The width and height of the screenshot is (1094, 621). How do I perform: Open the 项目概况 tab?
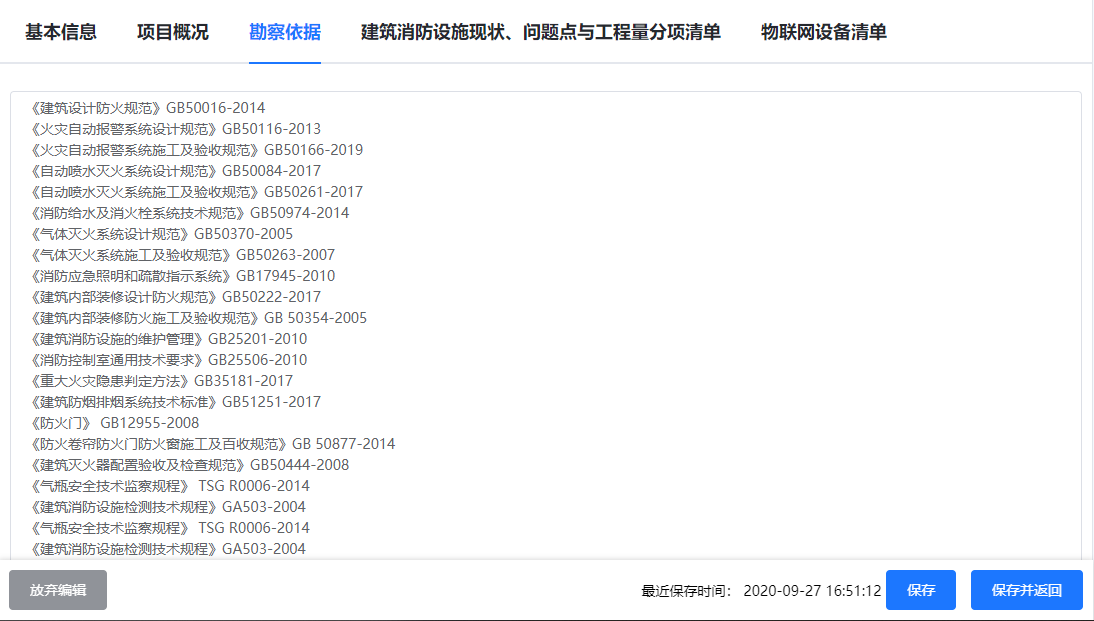(x=173, y=32)
